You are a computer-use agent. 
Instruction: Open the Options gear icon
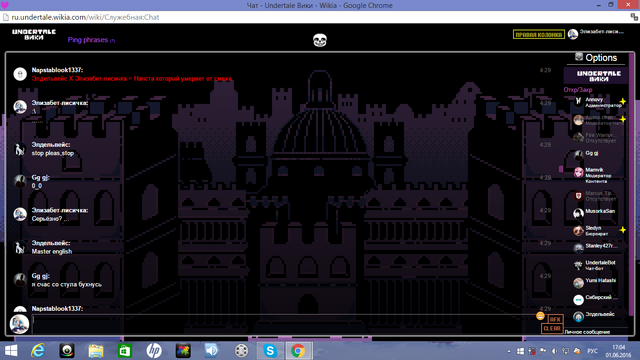579,57
